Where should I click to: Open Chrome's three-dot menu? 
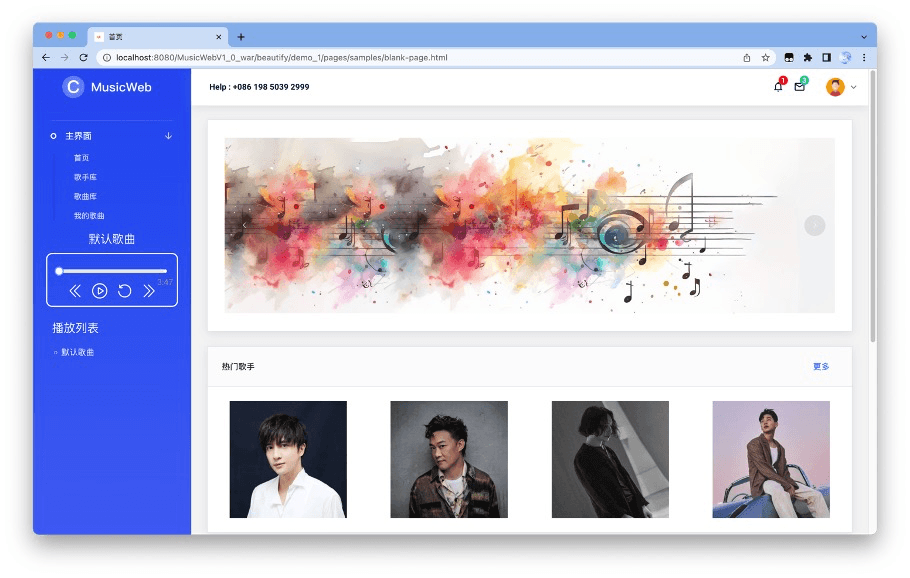coord(864,57)
